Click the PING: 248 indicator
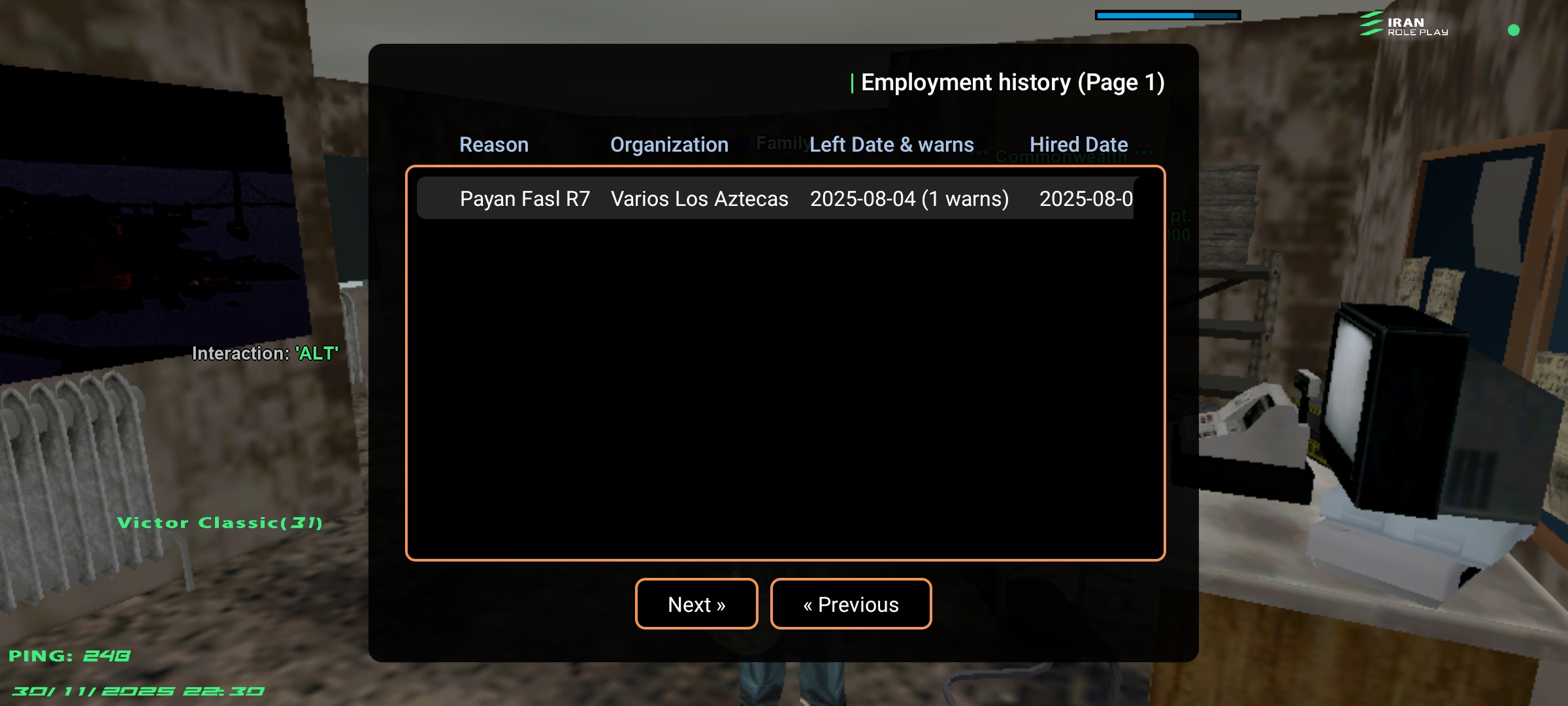The width and height of the screenshot is (1568, 706). coord(69,656)
